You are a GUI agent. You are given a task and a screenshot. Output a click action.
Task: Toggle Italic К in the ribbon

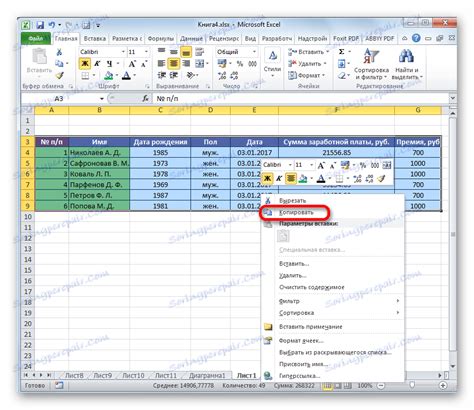(97, 64)
